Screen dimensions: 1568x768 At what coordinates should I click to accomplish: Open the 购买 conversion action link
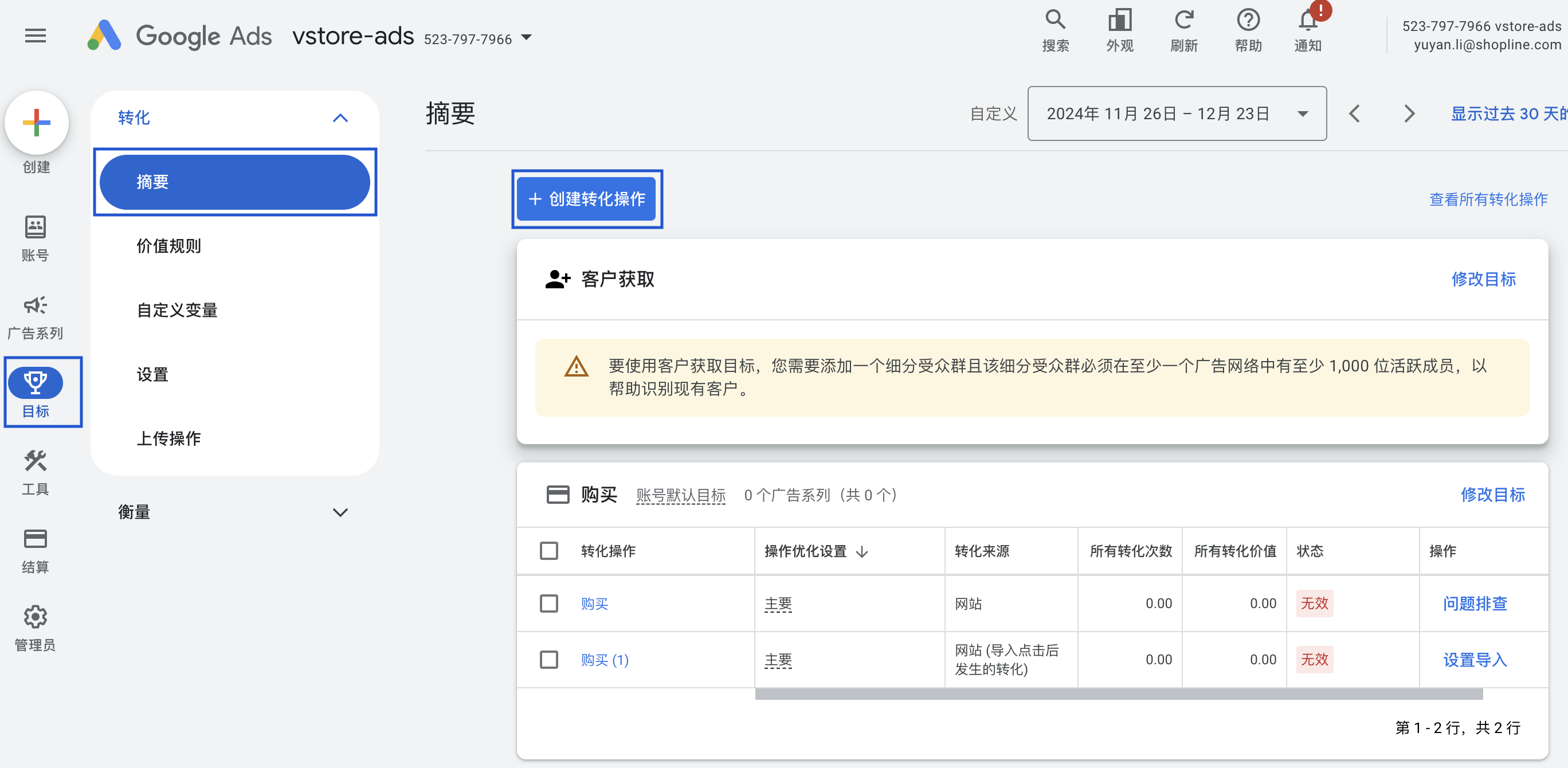click(x=594, y=604)
